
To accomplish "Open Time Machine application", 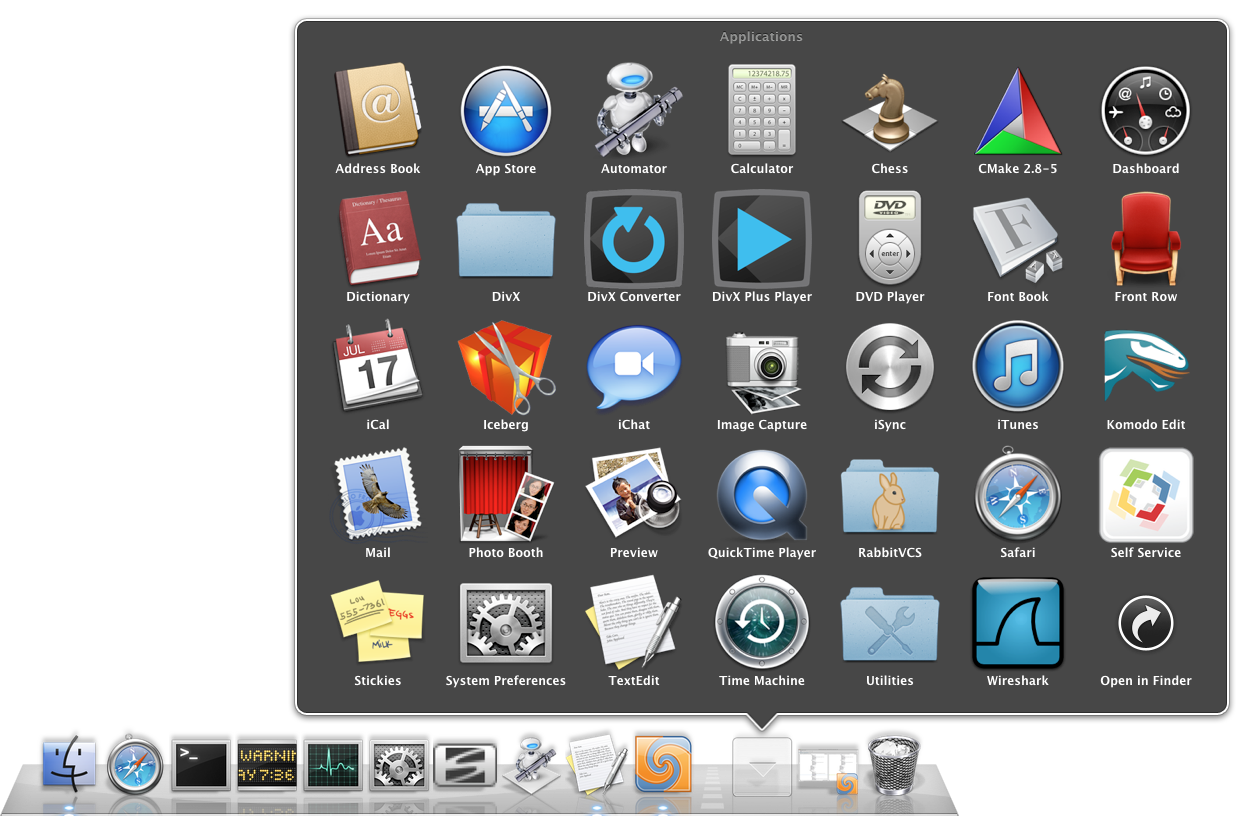I will click(x=761, y=623).
